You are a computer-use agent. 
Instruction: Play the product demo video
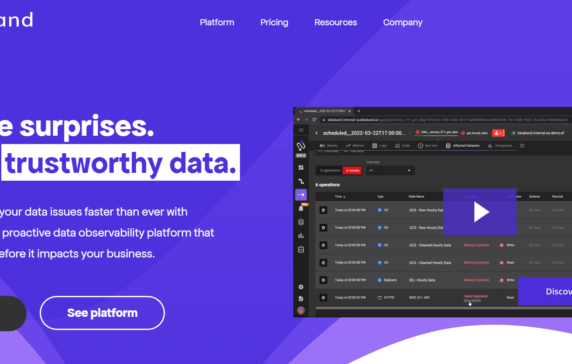pyautogui.click(x=480, y=212)
